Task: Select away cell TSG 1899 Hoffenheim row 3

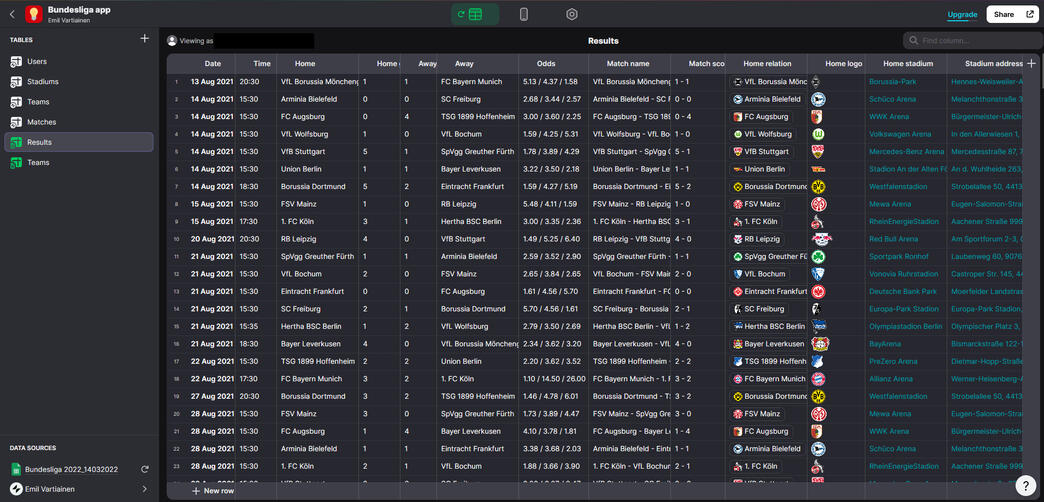Action: coord(478,117)
